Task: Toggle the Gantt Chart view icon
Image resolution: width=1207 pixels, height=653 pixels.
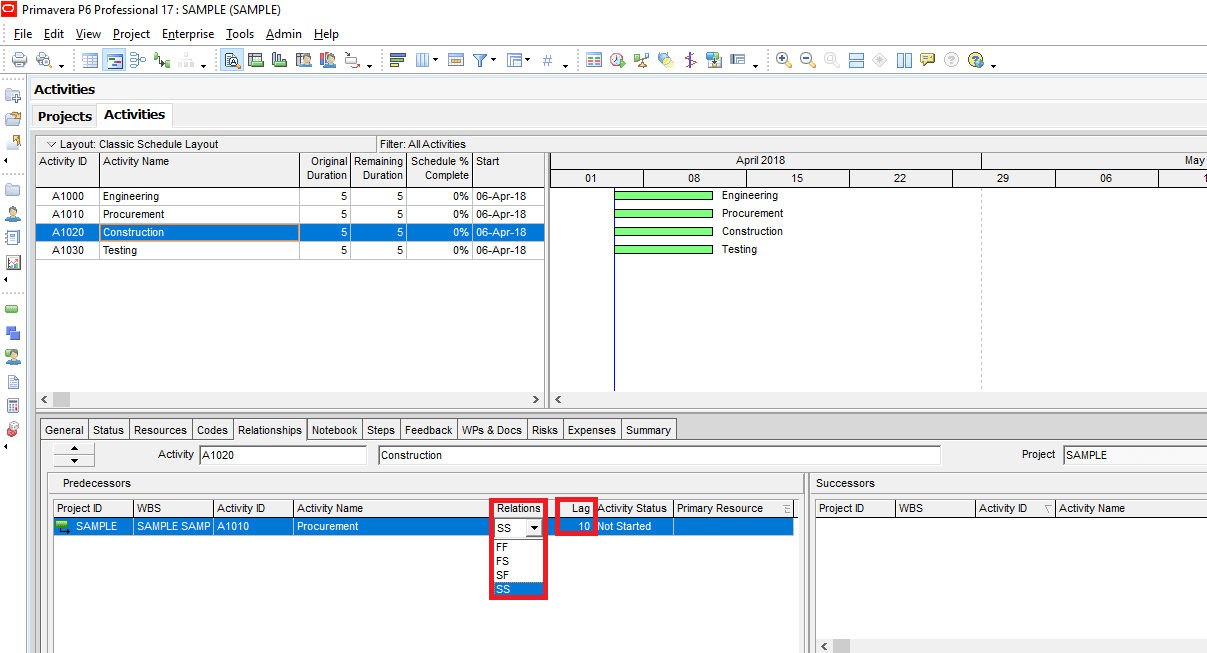Action: point(114,60)
